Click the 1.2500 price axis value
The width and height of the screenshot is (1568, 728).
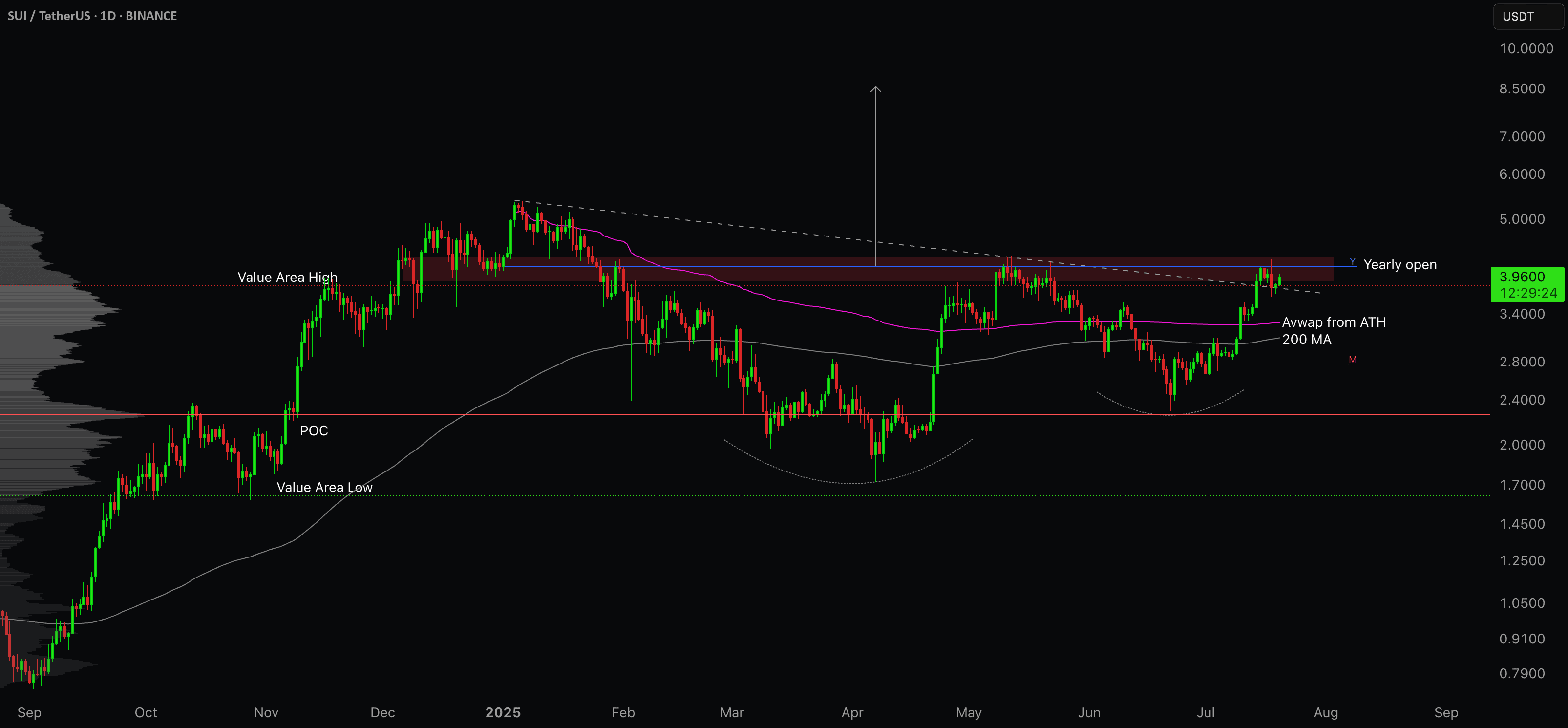[x=1522, y=560]
